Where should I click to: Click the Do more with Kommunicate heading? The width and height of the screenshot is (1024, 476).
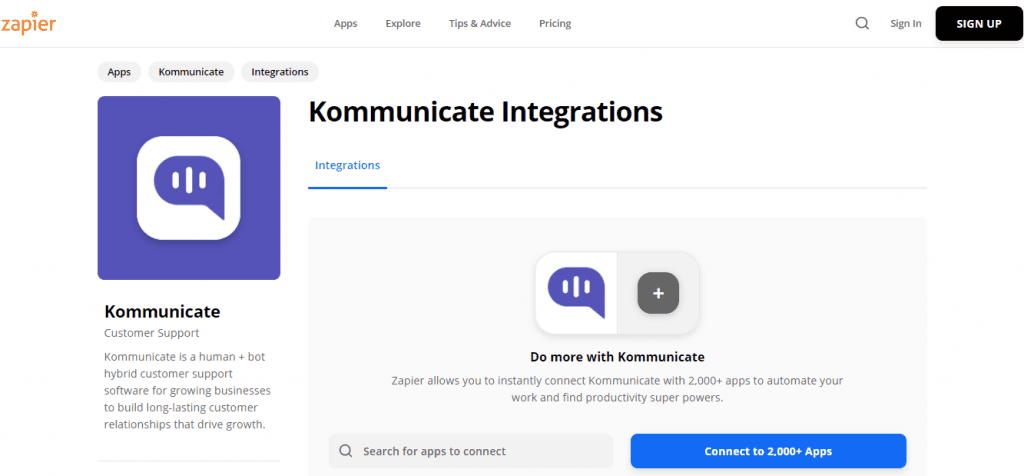click(x=617, y=357)
